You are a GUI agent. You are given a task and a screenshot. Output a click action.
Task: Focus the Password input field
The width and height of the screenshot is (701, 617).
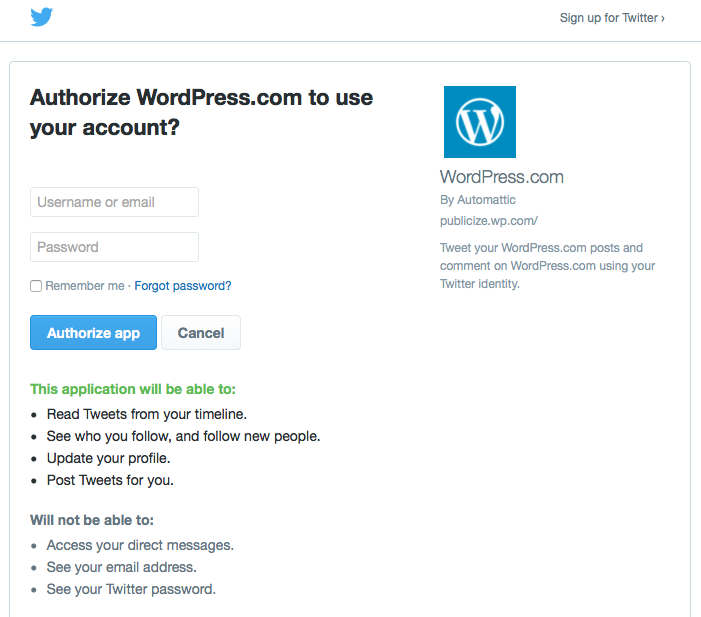click(x=114, y=247)
